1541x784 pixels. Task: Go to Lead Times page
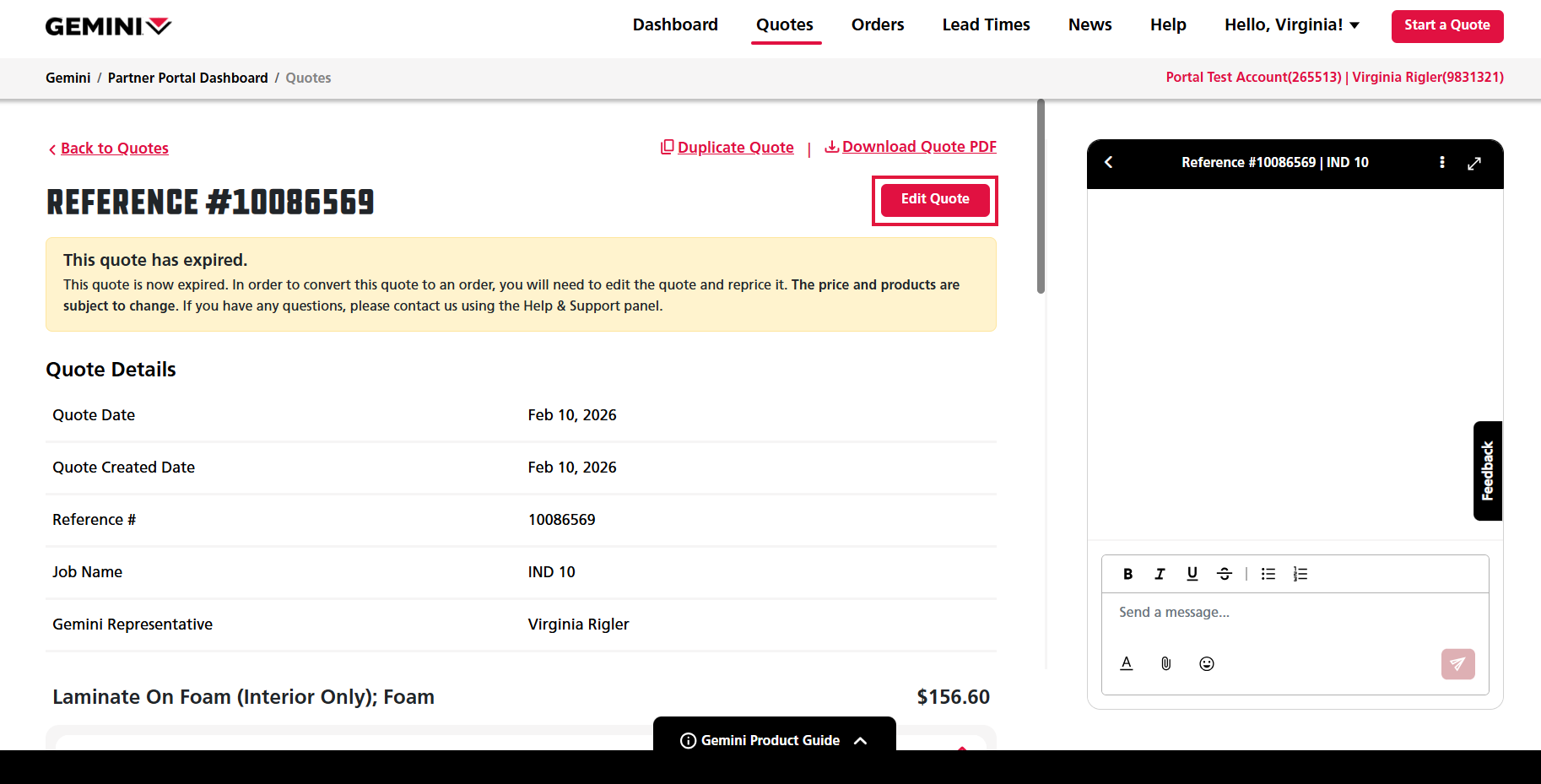click(x=986, y=25)
